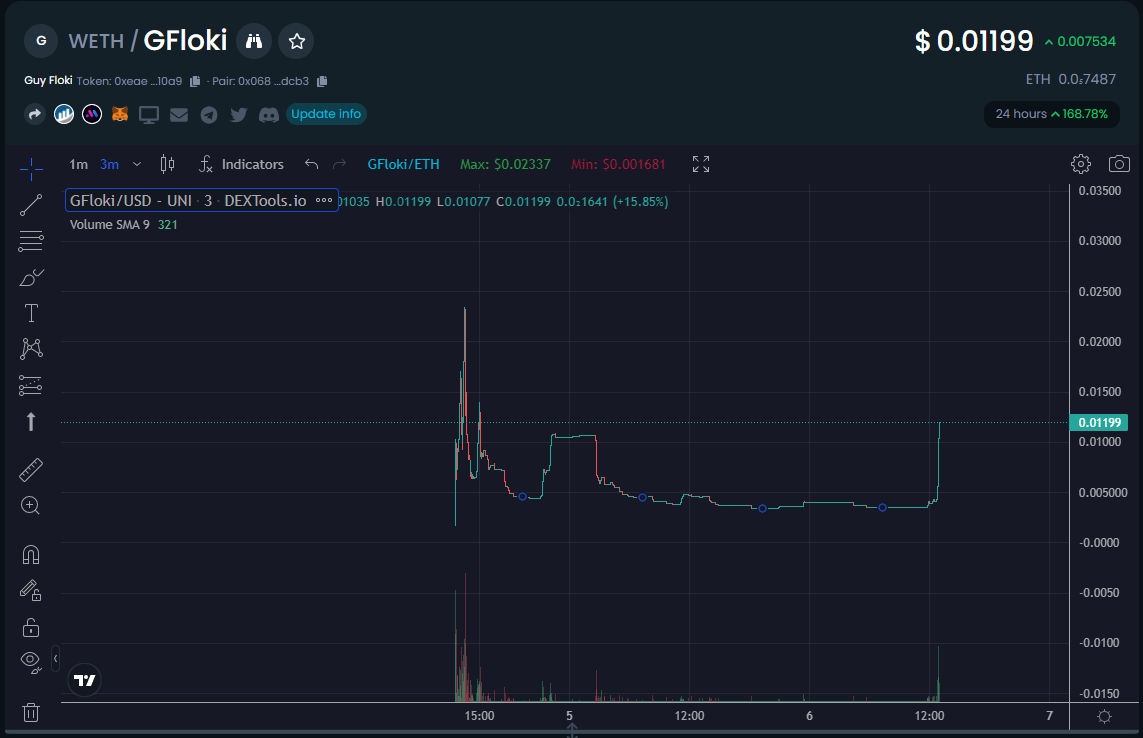
Task: Select the crosshair cursor tool
Action: (x=31, y=169)
